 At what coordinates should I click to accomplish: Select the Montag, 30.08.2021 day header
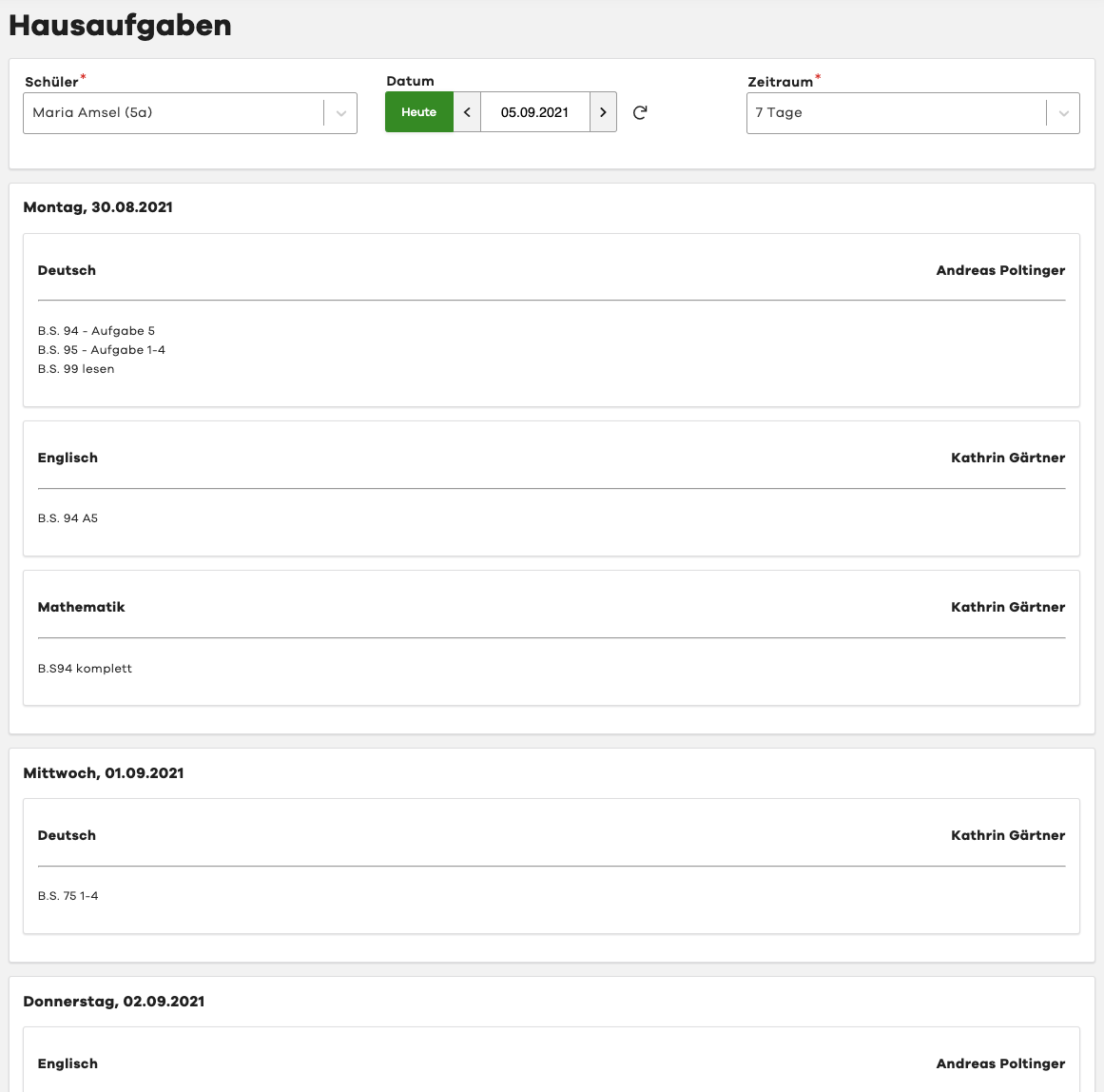click(x=98, y=207)
